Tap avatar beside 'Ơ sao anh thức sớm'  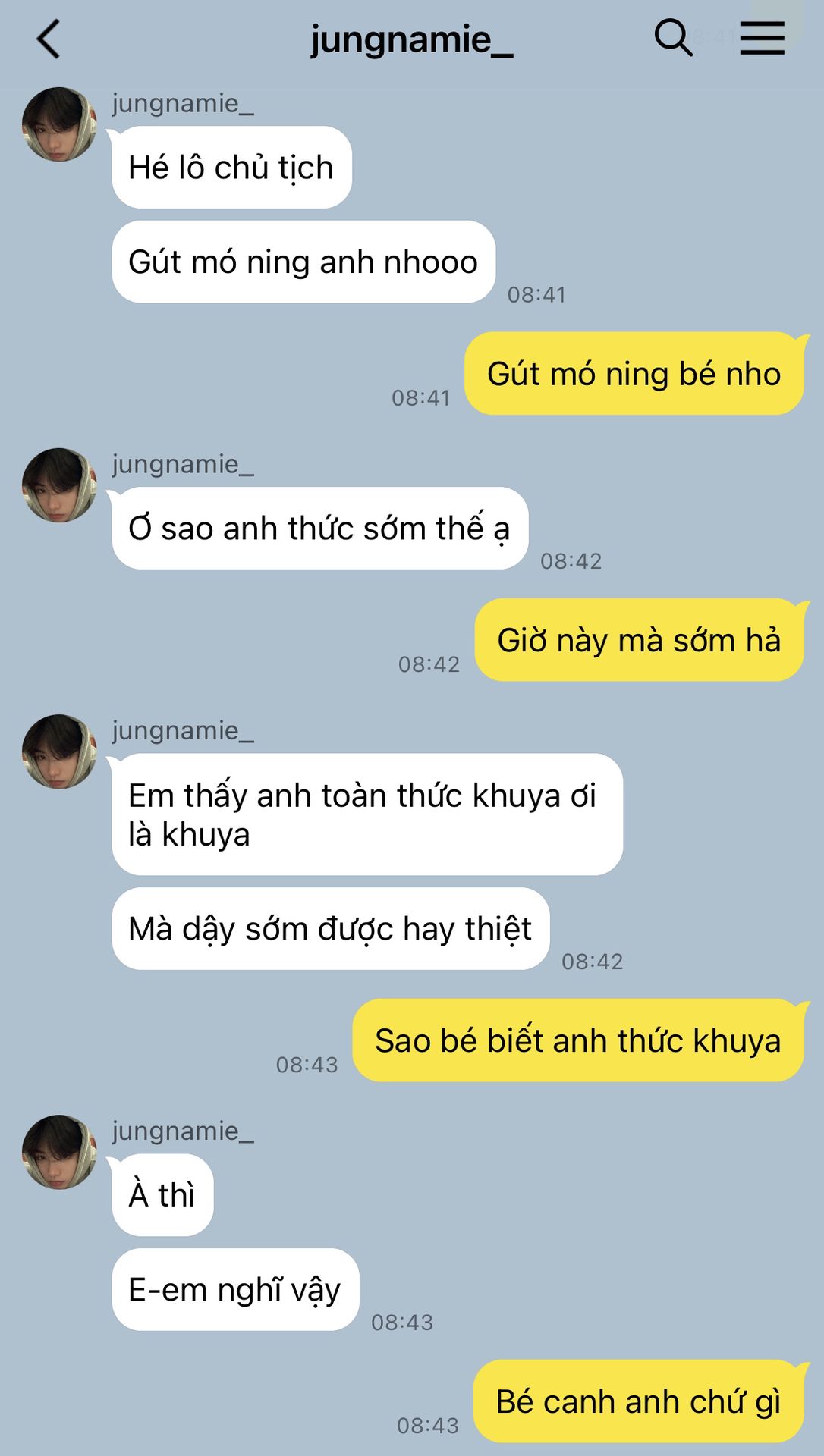[59, 485]
